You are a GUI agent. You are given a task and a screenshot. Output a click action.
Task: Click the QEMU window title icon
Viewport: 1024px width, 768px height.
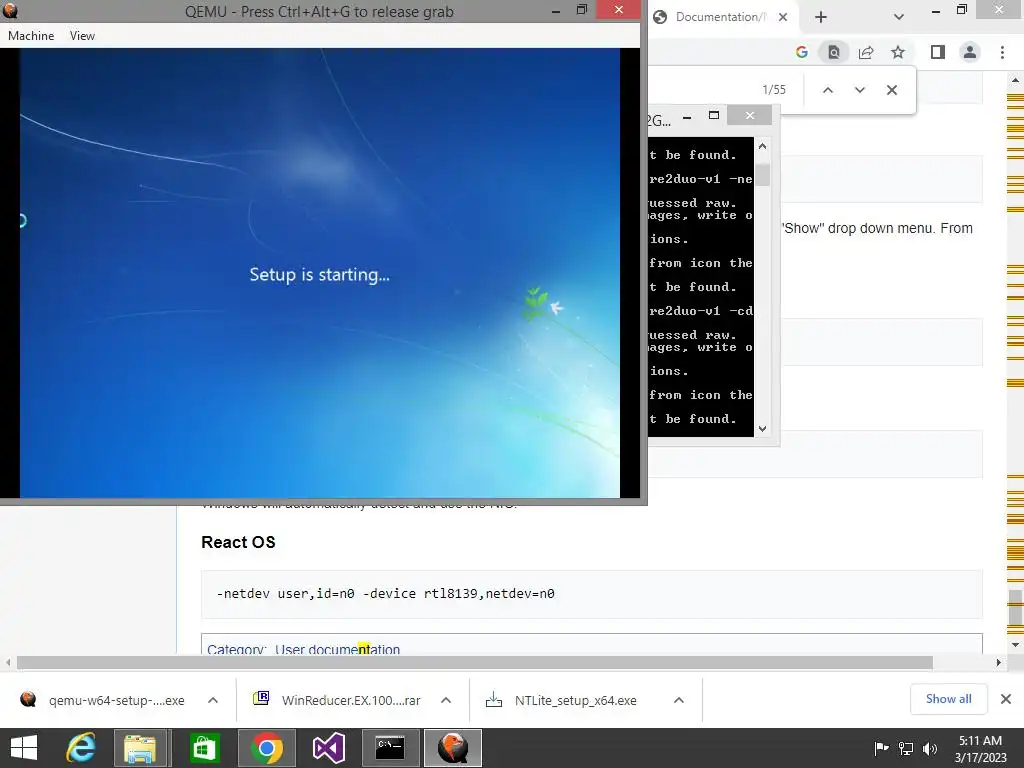[x=10, y=10]
